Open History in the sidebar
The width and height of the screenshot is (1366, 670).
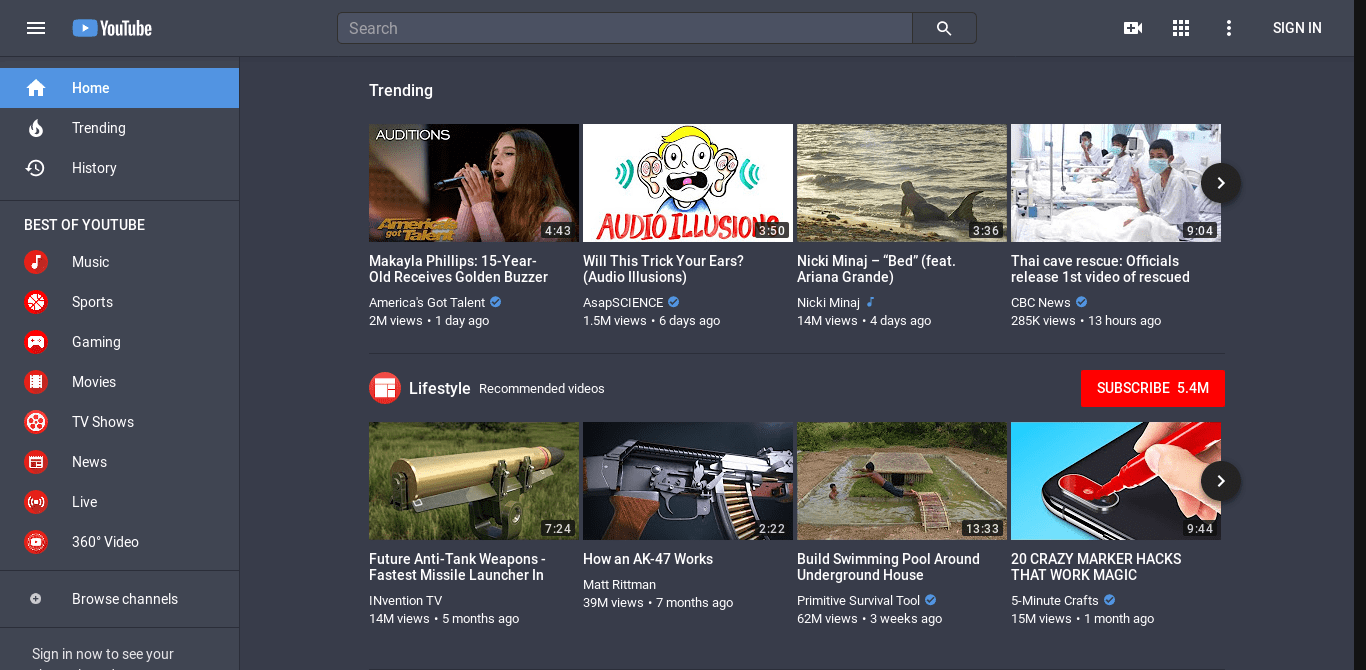pyautogui.click(x=120, y=168)
